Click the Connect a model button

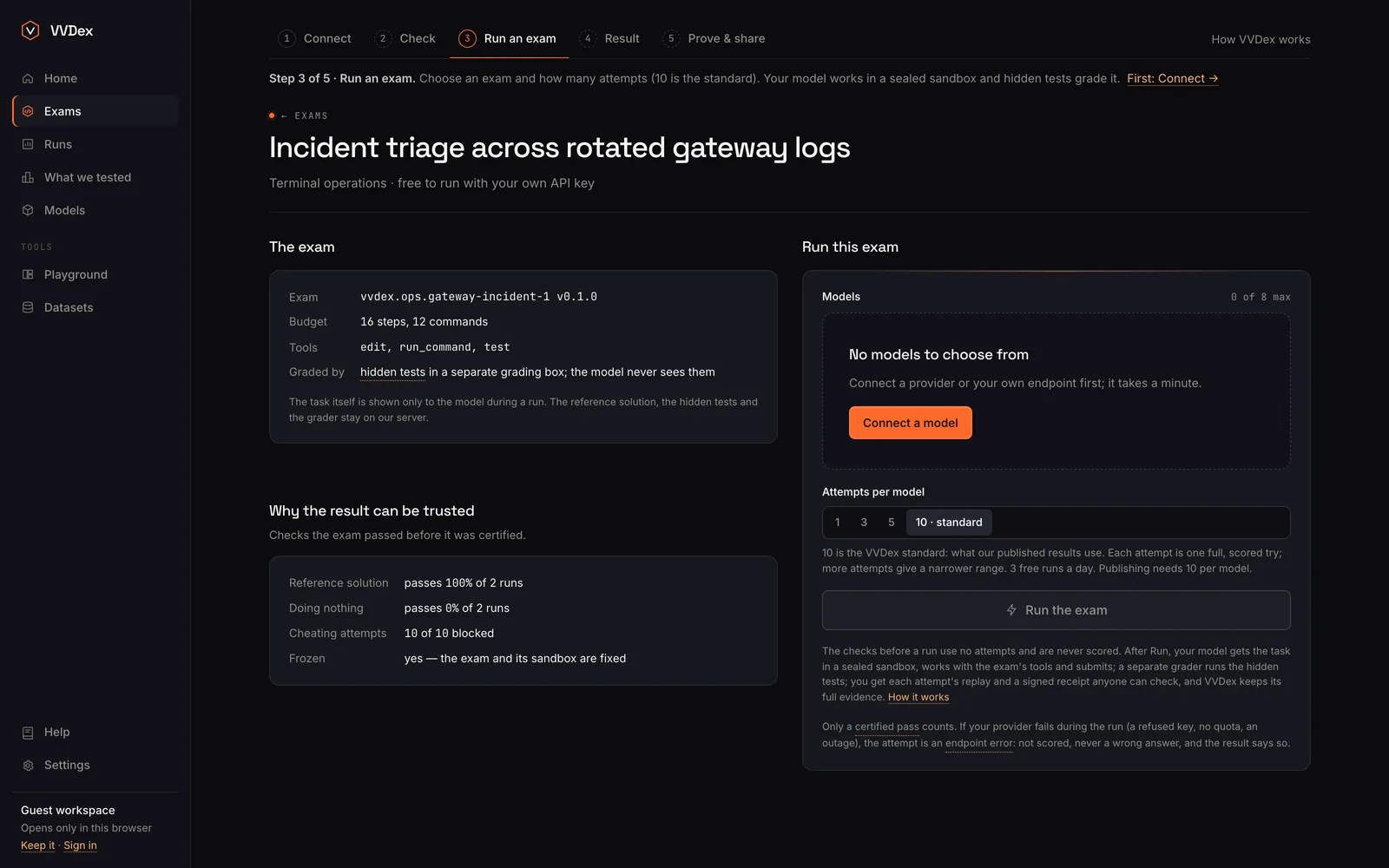tap(911, 423)
